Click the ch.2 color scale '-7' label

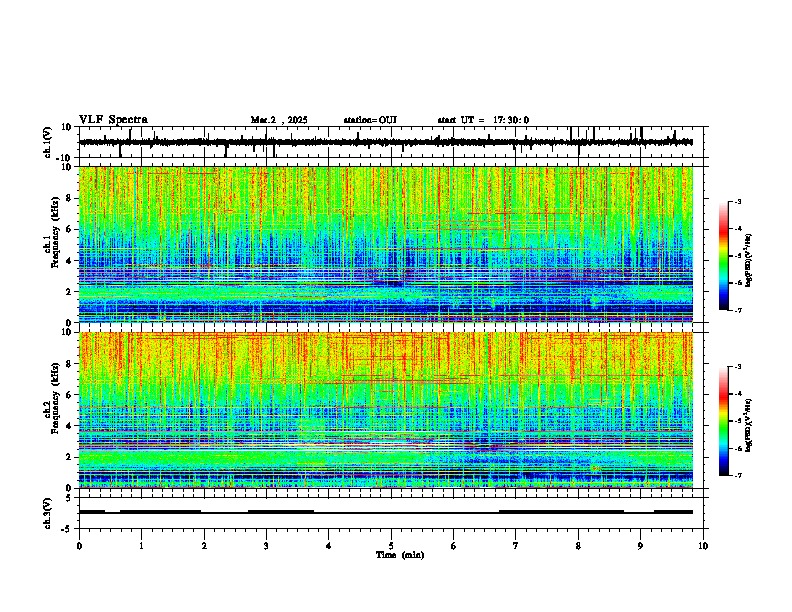[x=738, y=476]
